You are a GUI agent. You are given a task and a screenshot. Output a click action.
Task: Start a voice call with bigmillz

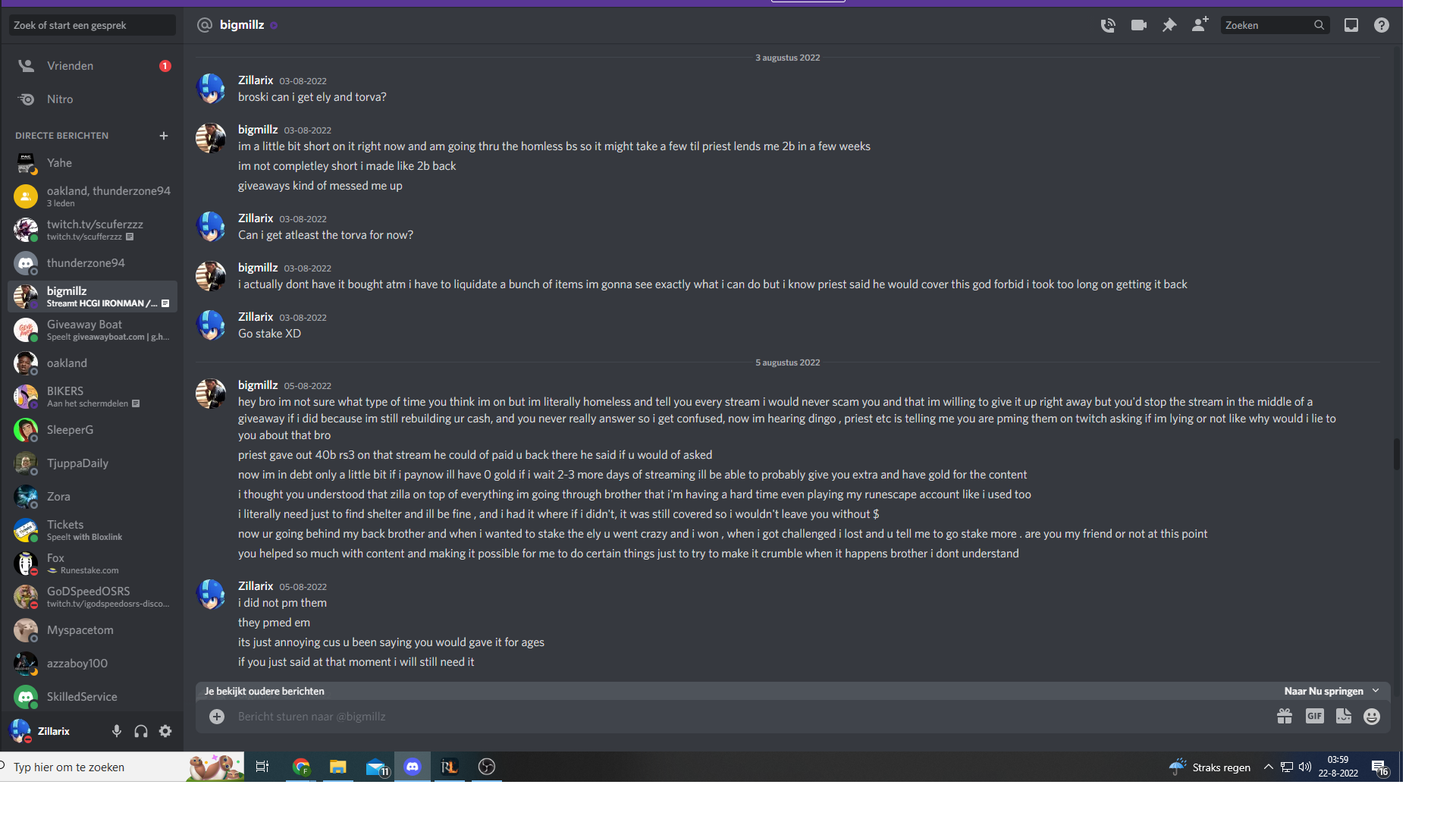1108,25
